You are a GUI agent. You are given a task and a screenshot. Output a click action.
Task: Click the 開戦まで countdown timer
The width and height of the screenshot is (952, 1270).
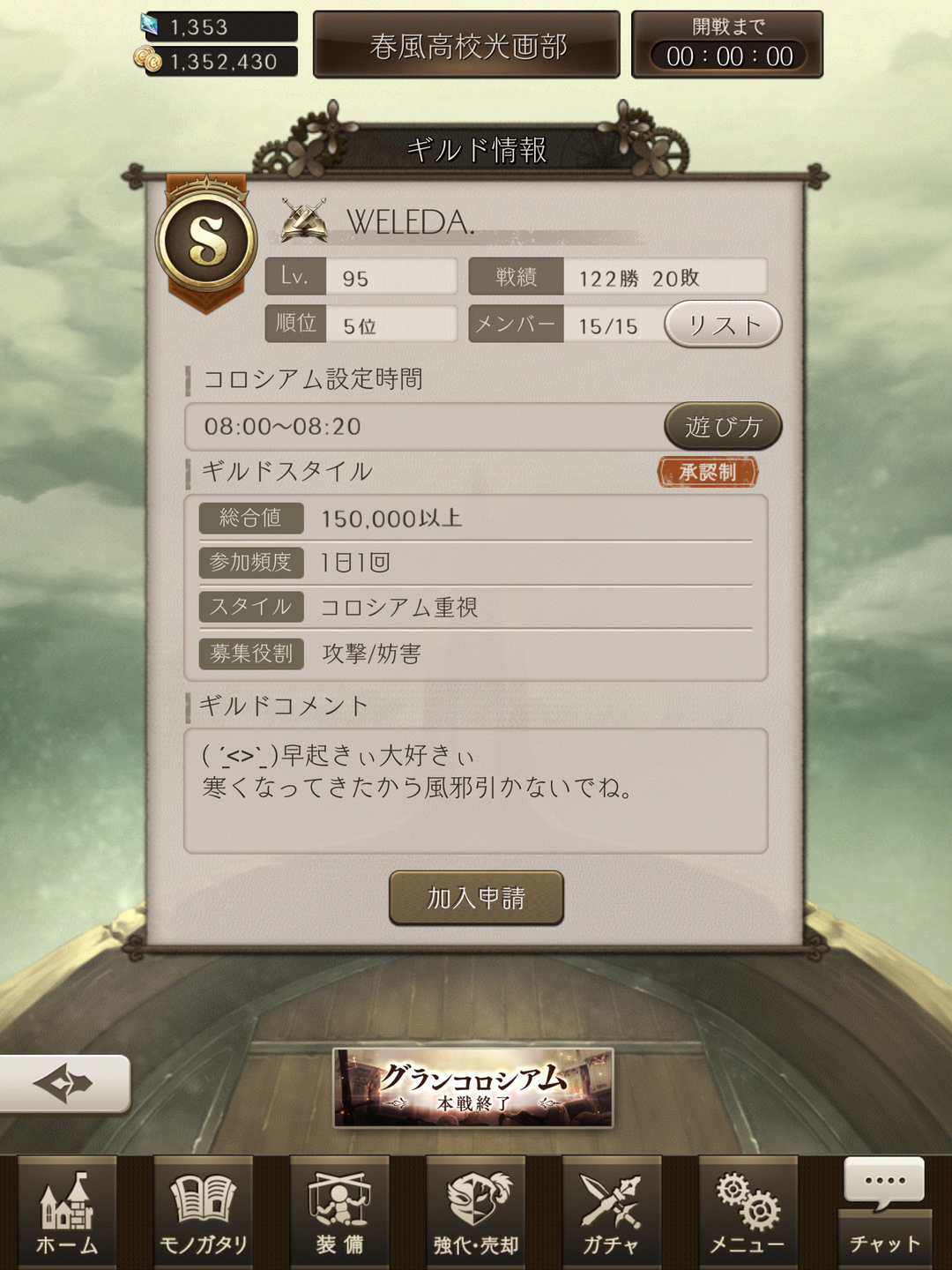pyautogui.click(x=727, y=45)
